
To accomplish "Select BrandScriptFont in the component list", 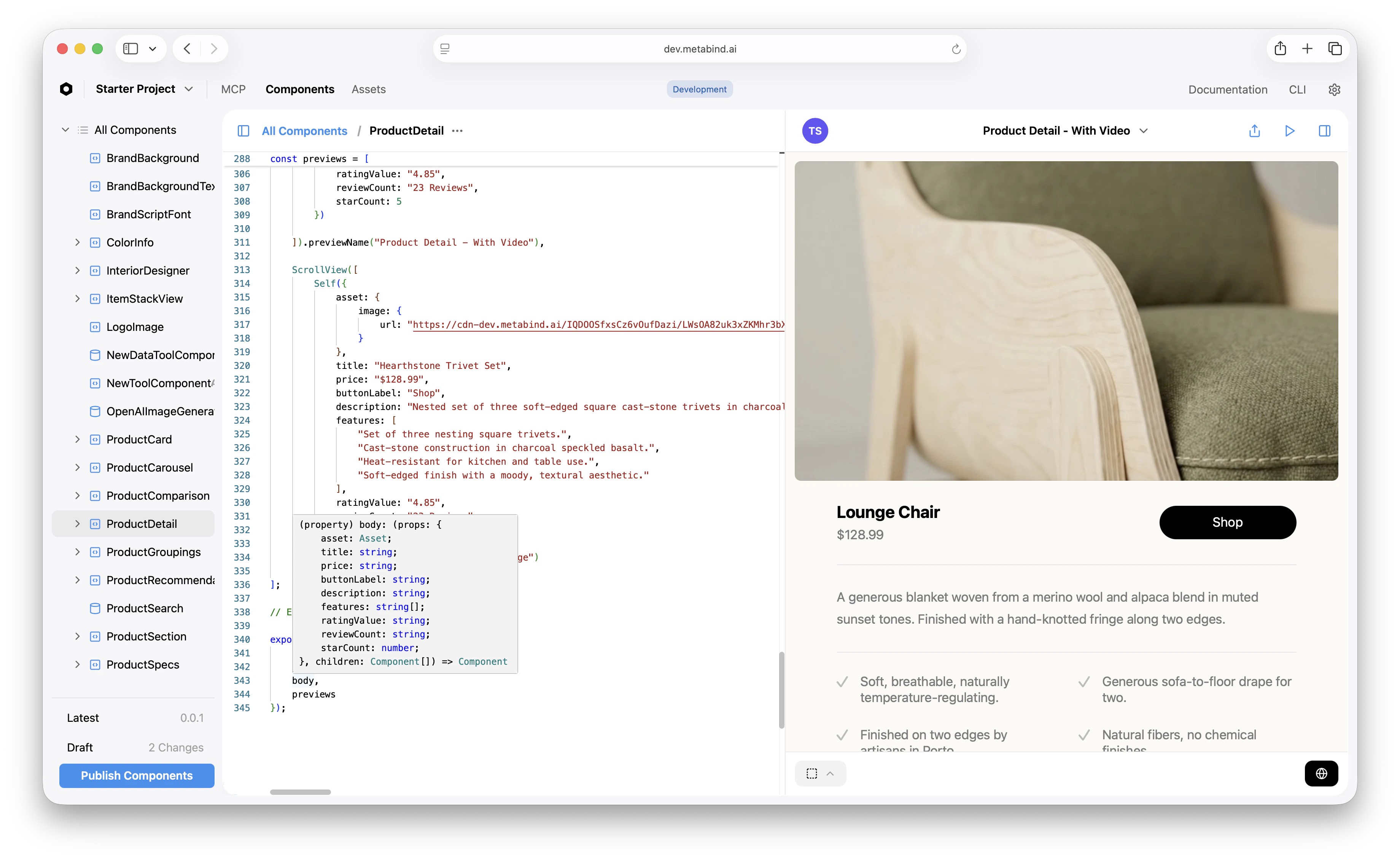I will click(133, 215).
